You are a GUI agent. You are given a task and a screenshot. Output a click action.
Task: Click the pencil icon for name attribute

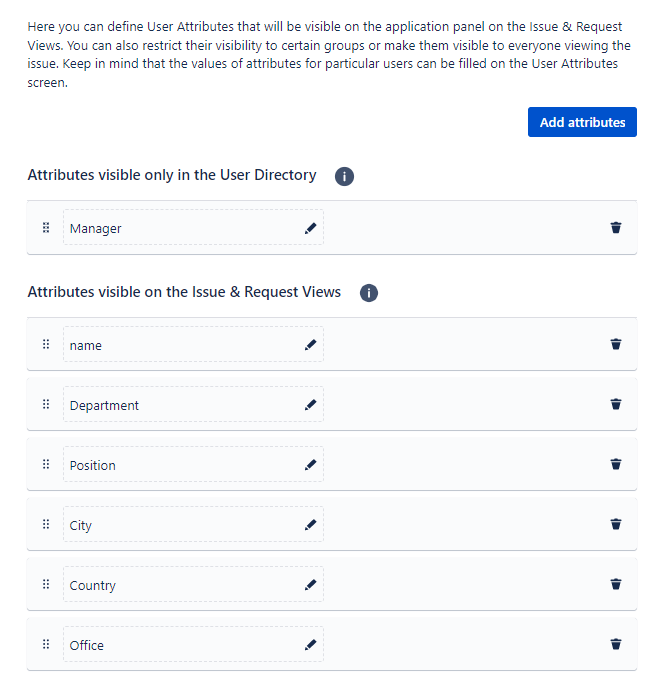point(310,345)
